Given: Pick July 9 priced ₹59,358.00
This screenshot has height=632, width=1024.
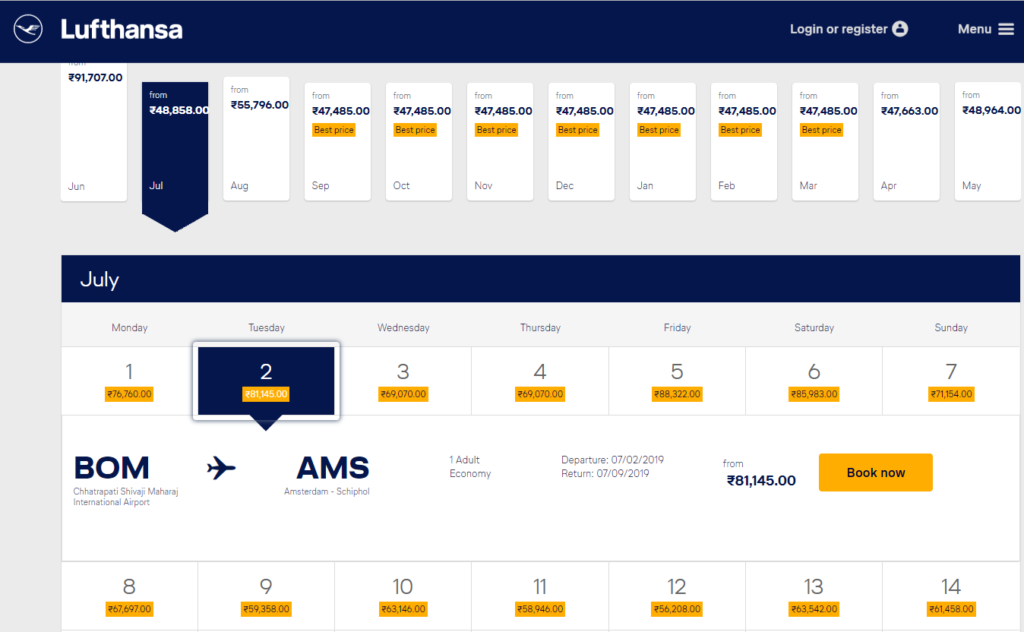Looking at the screenshot, I should pos(266,596).
